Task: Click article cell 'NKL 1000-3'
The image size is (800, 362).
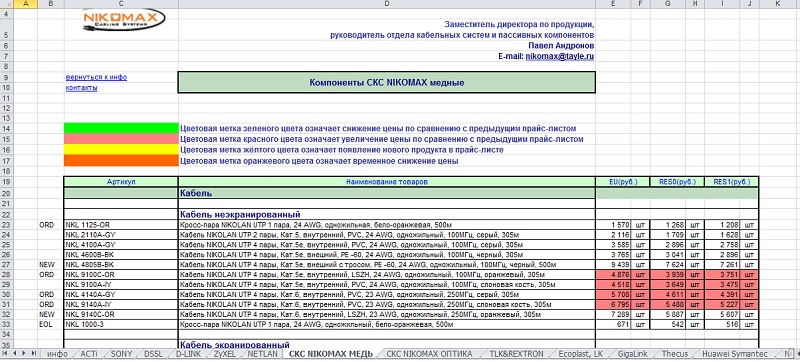Action: pos(121,324)
